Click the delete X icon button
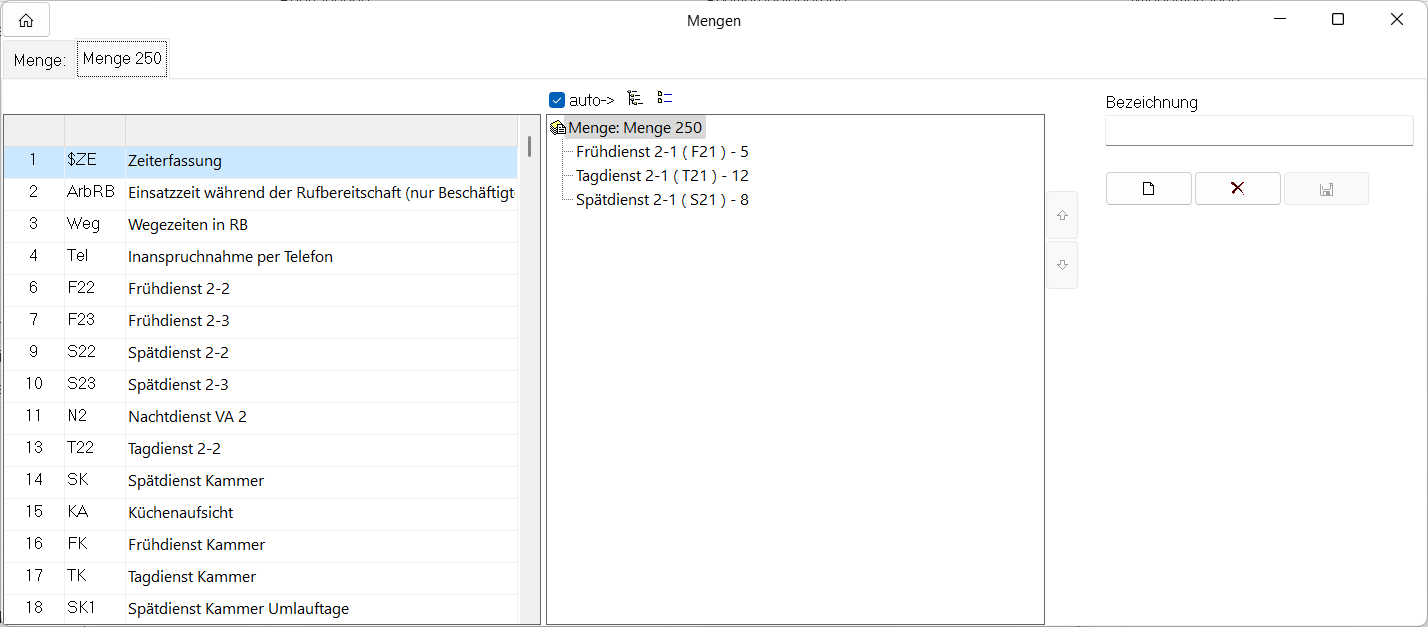Image resolution: width=1428 pixels, height=627 pixels. (x=1237, y=189)
